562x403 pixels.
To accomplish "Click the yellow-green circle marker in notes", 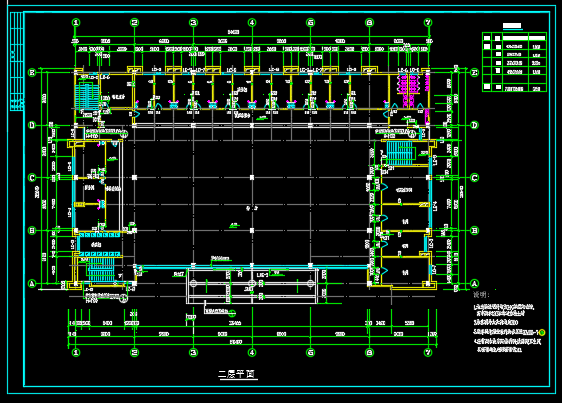I will coord(542,332).
